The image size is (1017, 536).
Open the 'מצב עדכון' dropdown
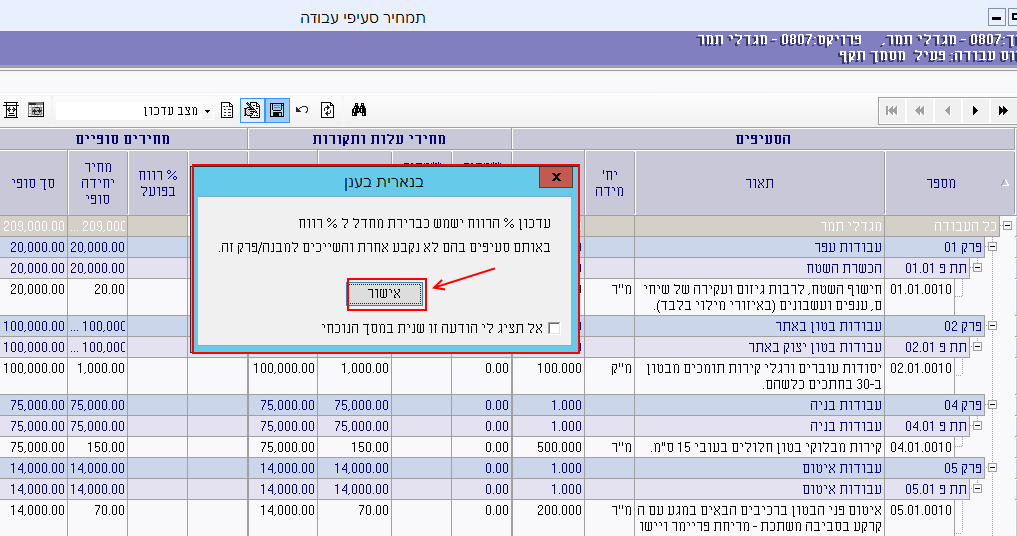tap(207, 110)
